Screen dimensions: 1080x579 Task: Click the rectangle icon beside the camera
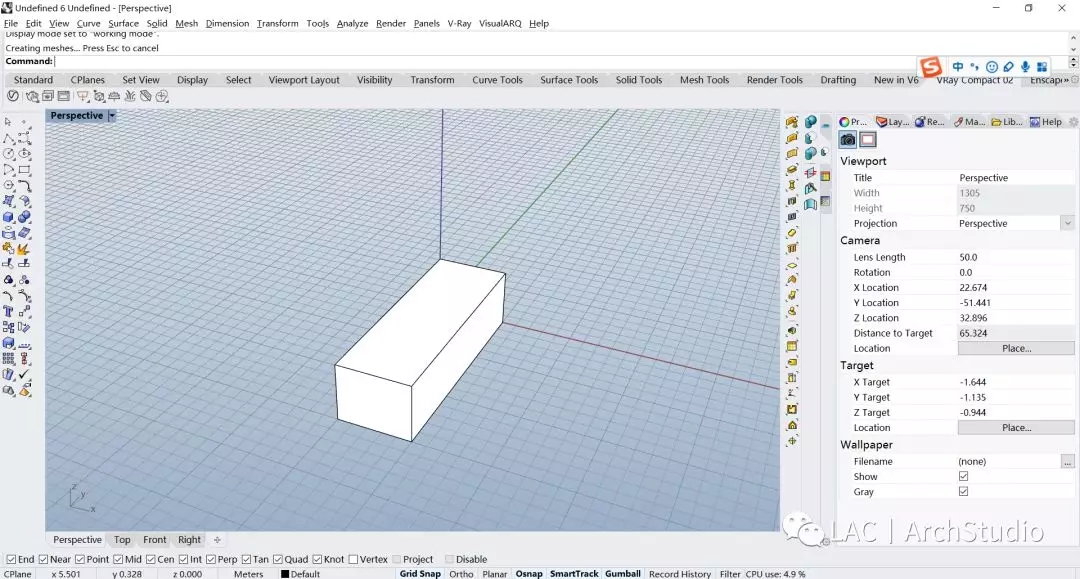point(868,140)
